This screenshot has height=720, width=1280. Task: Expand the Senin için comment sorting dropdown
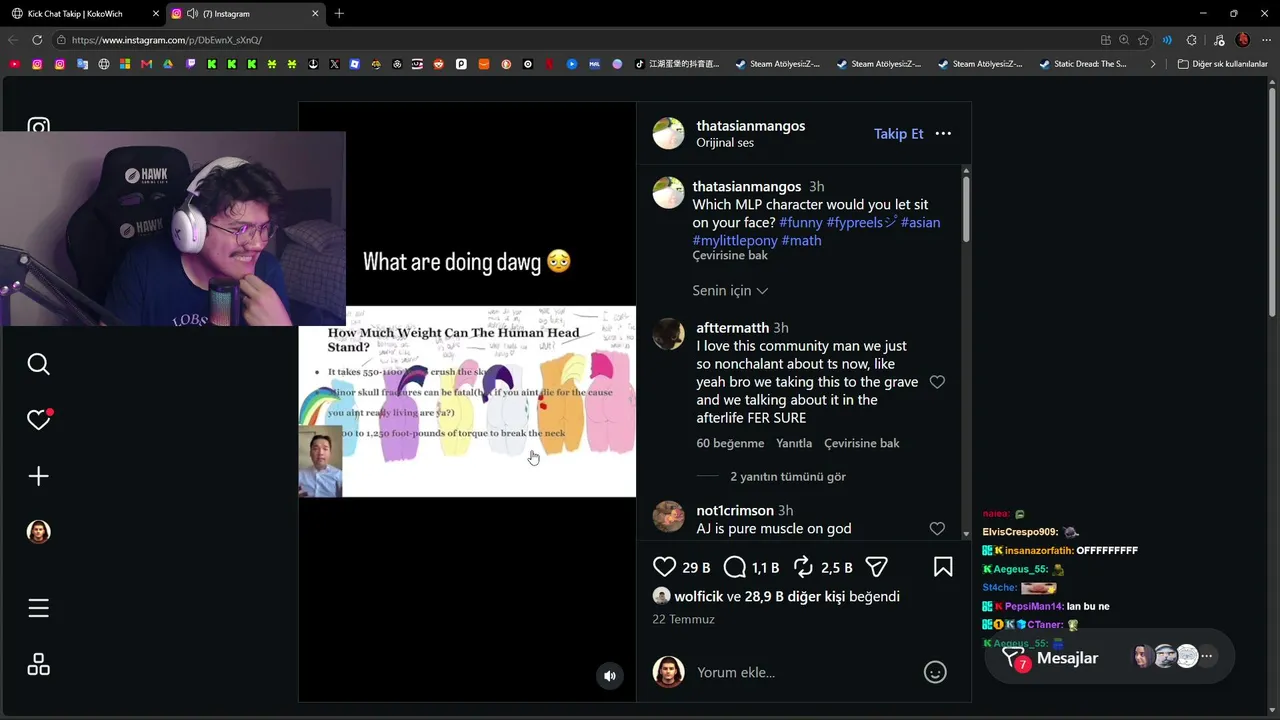[x=730, y=291]
